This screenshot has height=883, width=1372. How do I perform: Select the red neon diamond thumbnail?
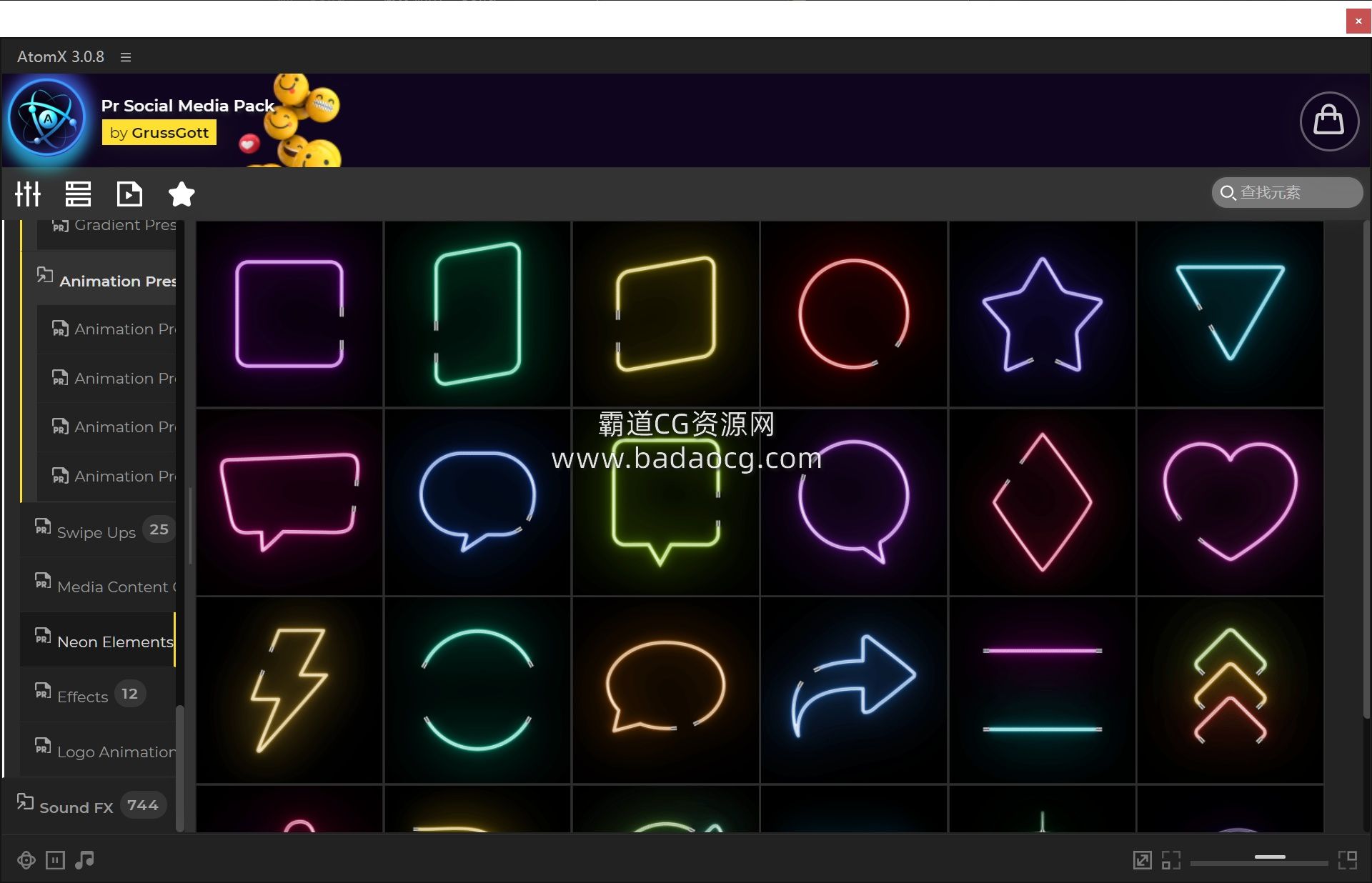tap(1042, 502)
